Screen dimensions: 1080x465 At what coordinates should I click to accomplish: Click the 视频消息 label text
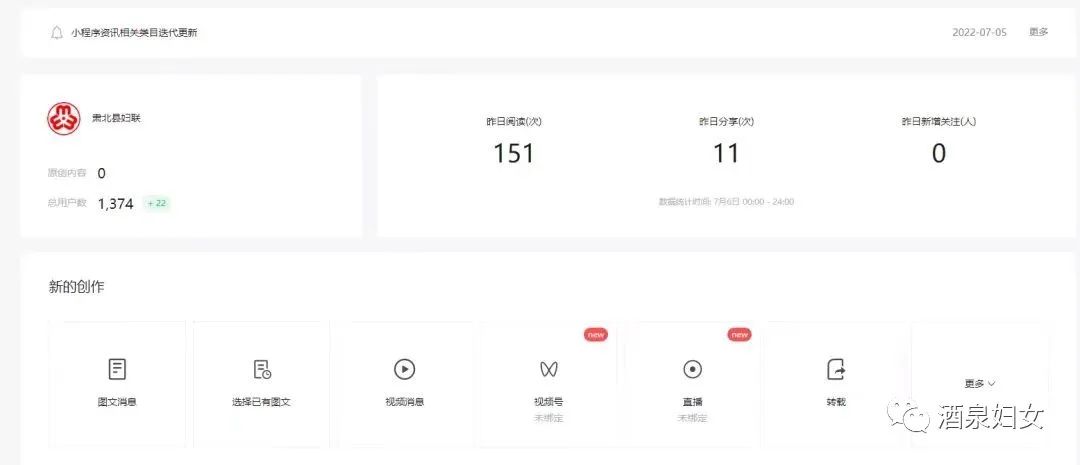(x=404, y=402)
